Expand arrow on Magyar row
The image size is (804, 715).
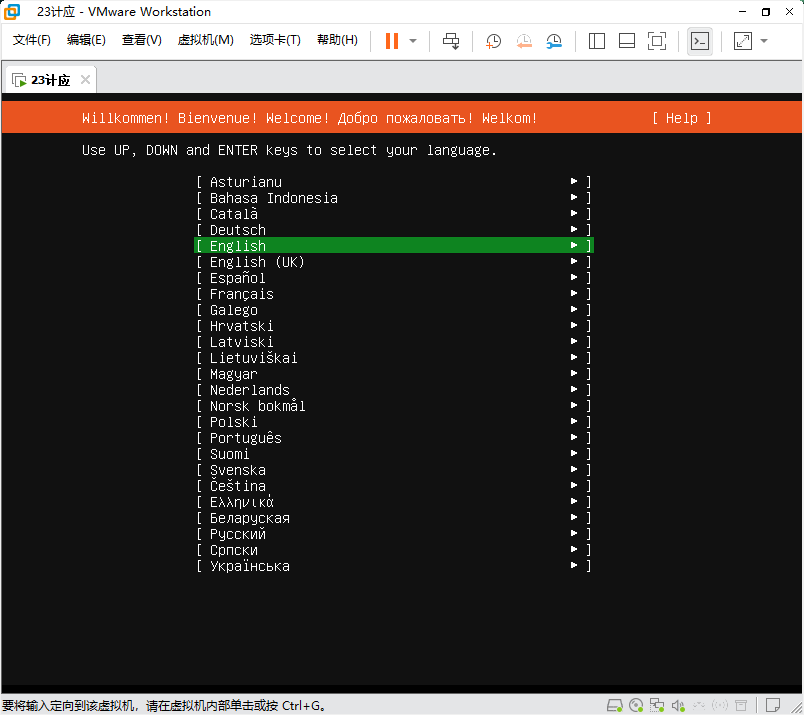(x=574, y=373)
